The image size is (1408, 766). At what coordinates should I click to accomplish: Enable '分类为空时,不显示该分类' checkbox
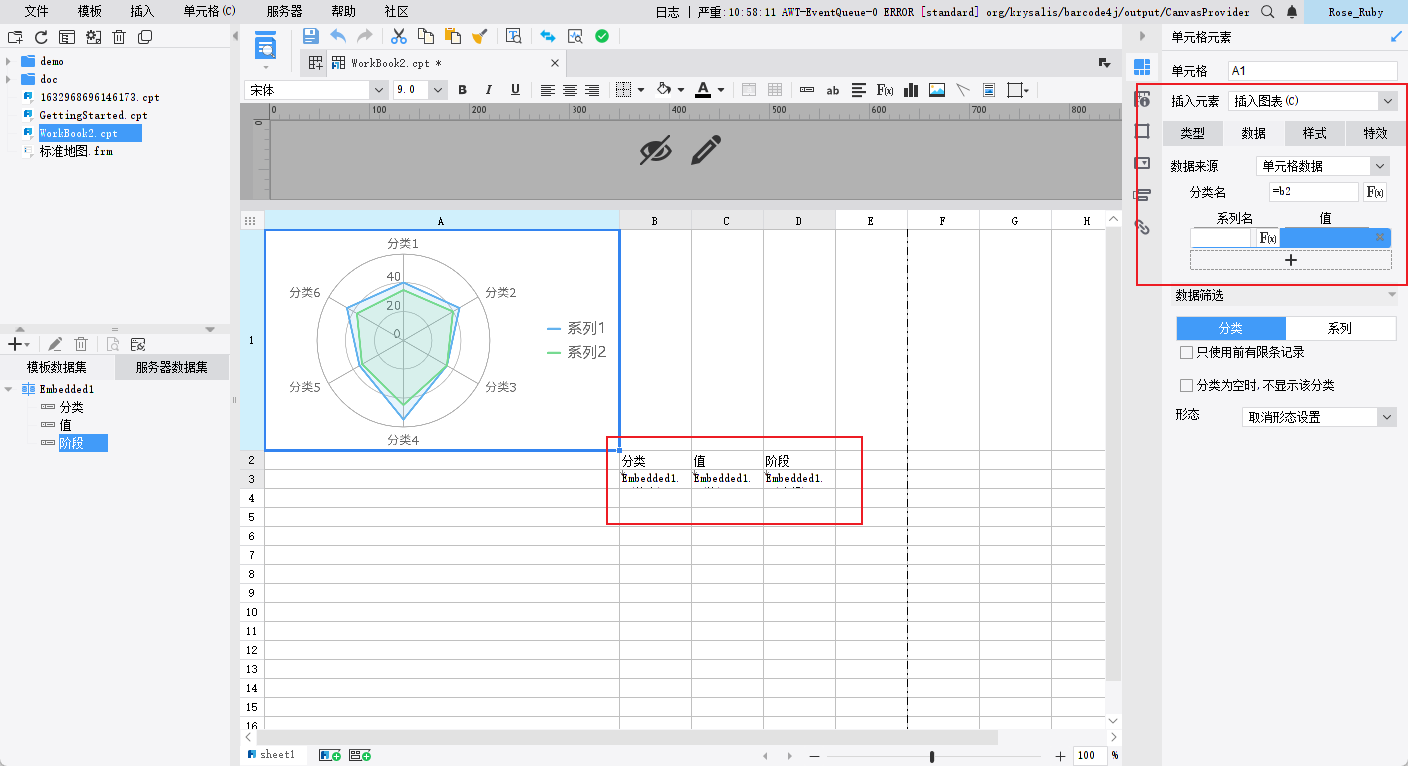point(1186,385)
